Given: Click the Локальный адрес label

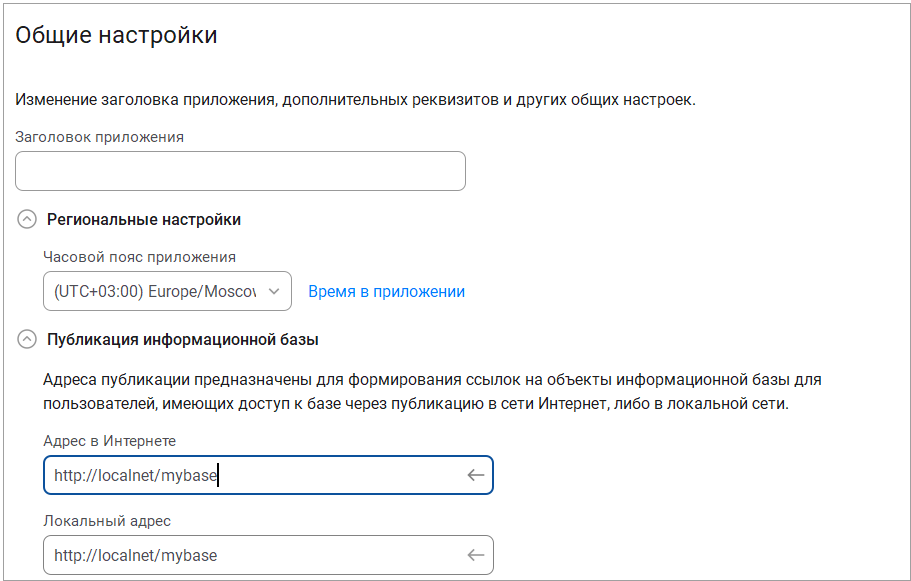Looking at the screenshot, I should [107, 521].
